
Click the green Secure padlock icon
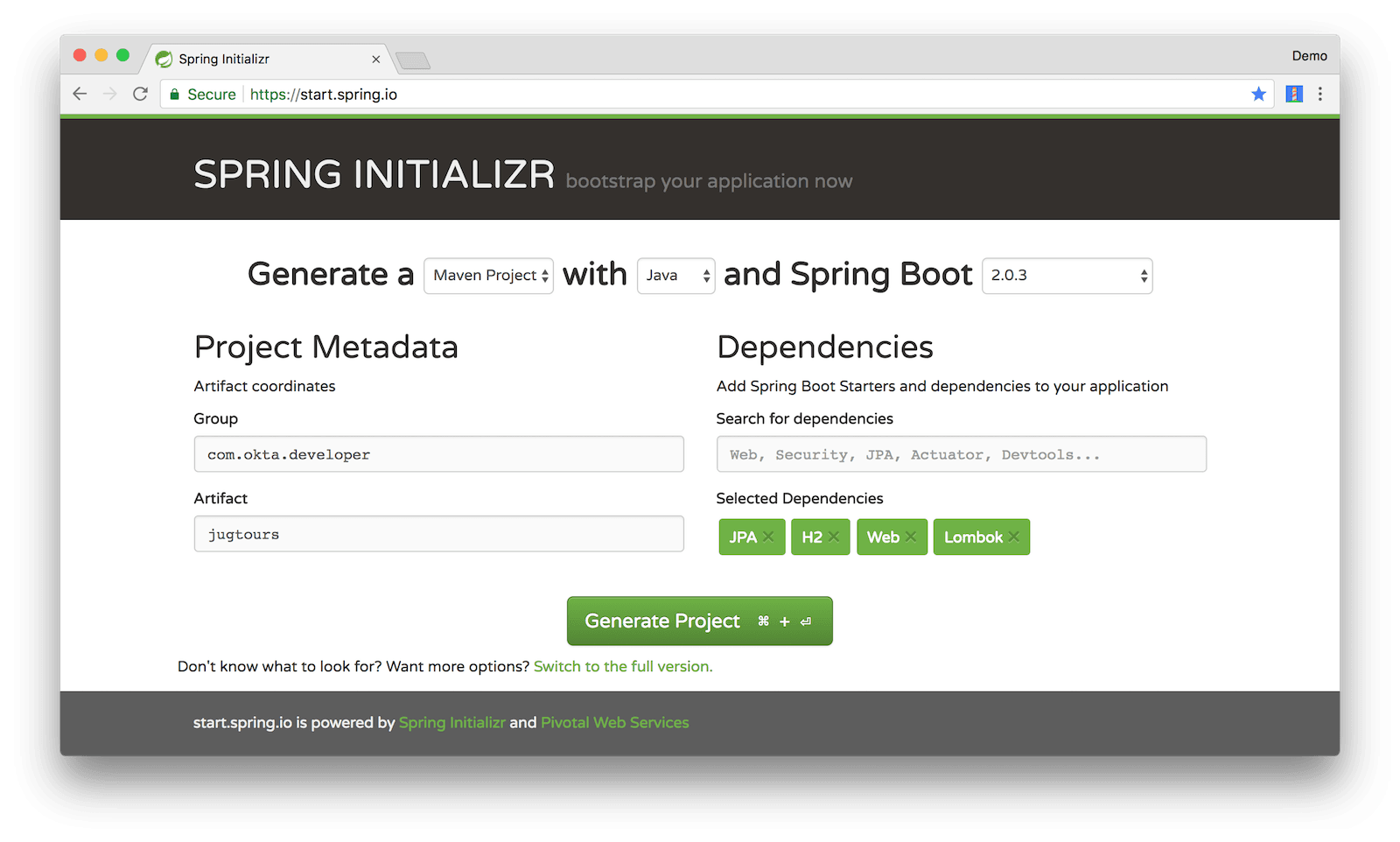(x=175, y=95)
